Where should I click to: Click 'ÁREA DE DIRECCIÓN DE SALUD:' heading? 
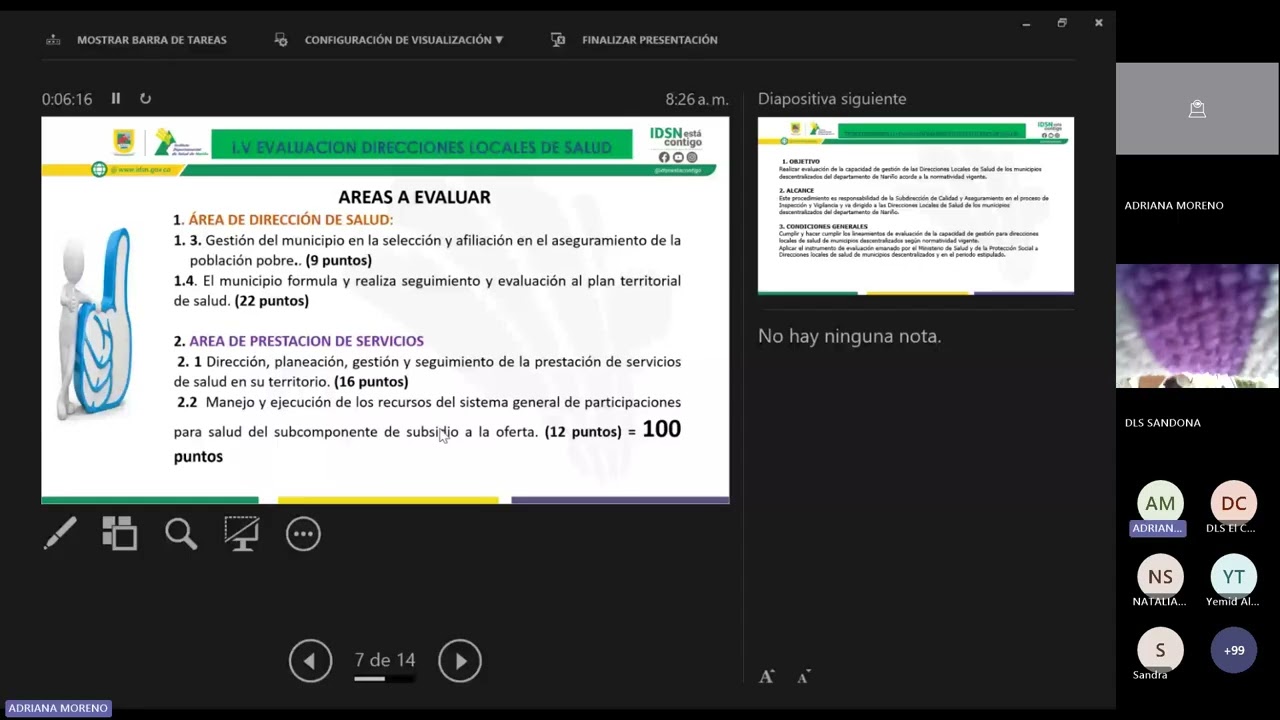291,220
